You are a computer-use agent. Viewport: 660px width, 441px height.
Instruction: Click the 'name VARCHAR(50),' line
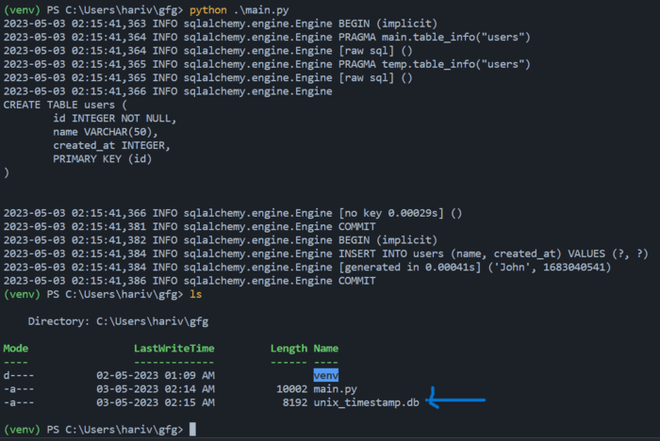click(105, 132)
